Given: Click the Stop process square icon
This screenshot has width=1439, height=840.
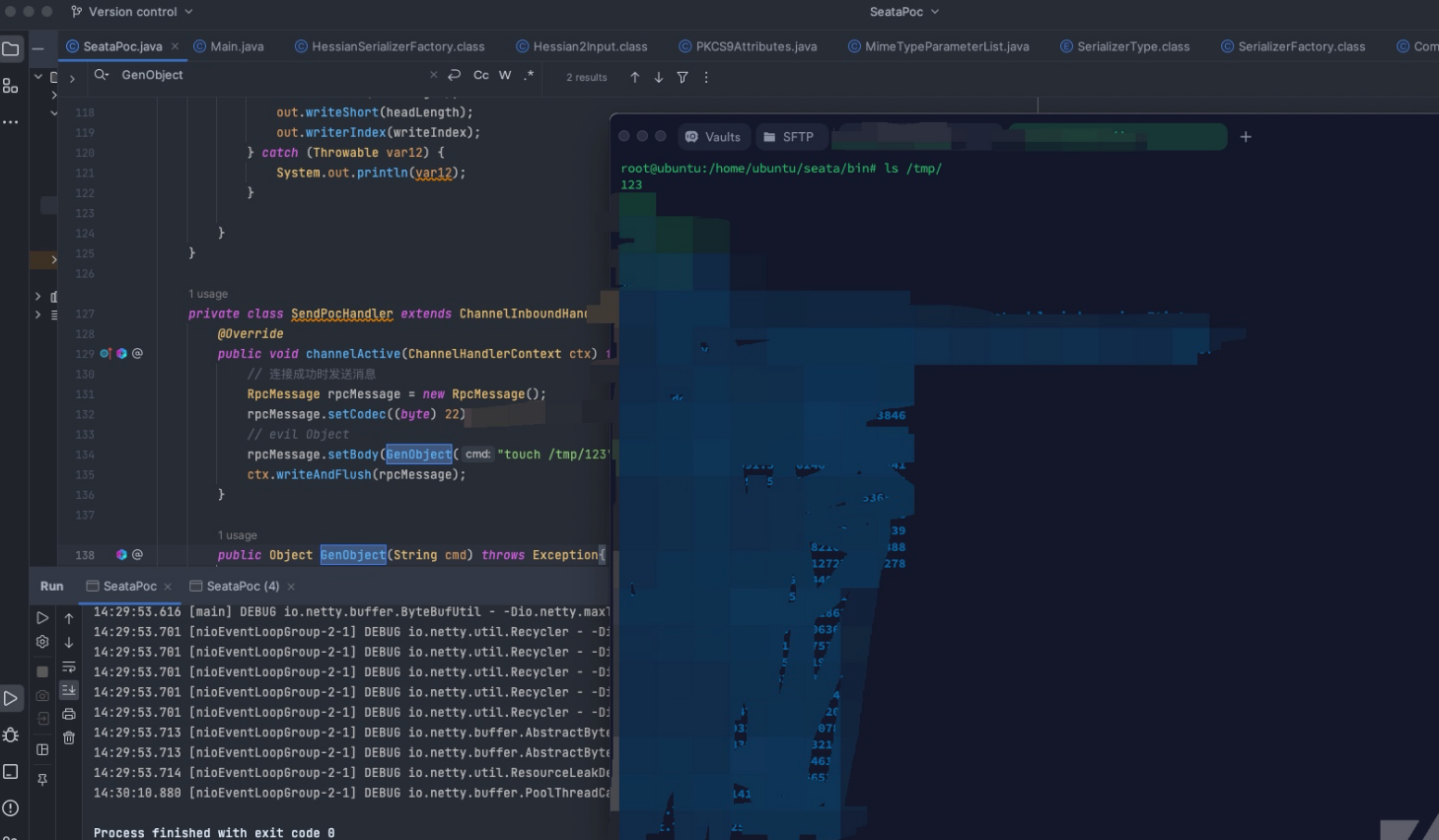Looking at the screenshot, I should pos(42,671).
